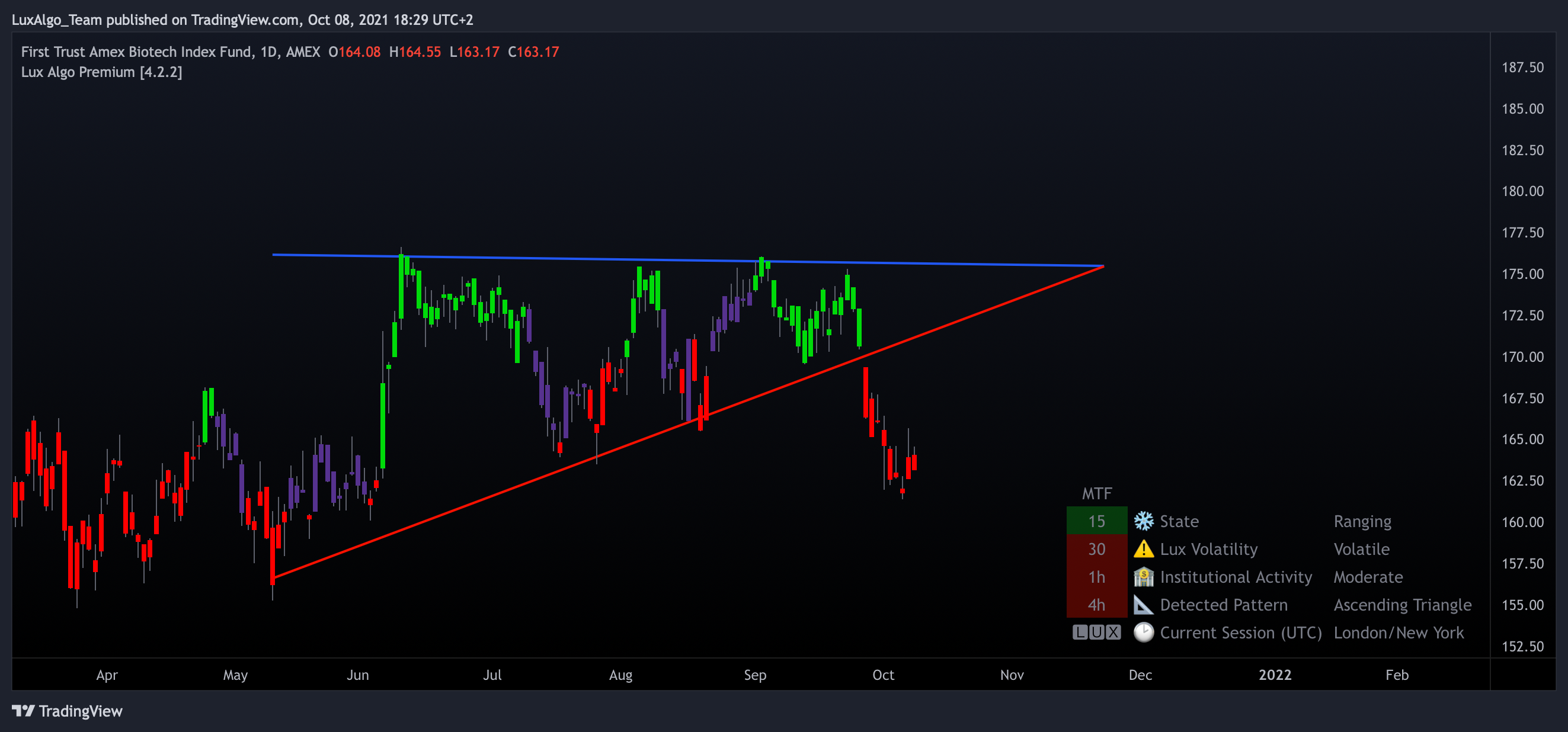Click the First Trust Amex Biotech Index Fund title
This screenshot has height=732, width=1568.
[136, 52]
